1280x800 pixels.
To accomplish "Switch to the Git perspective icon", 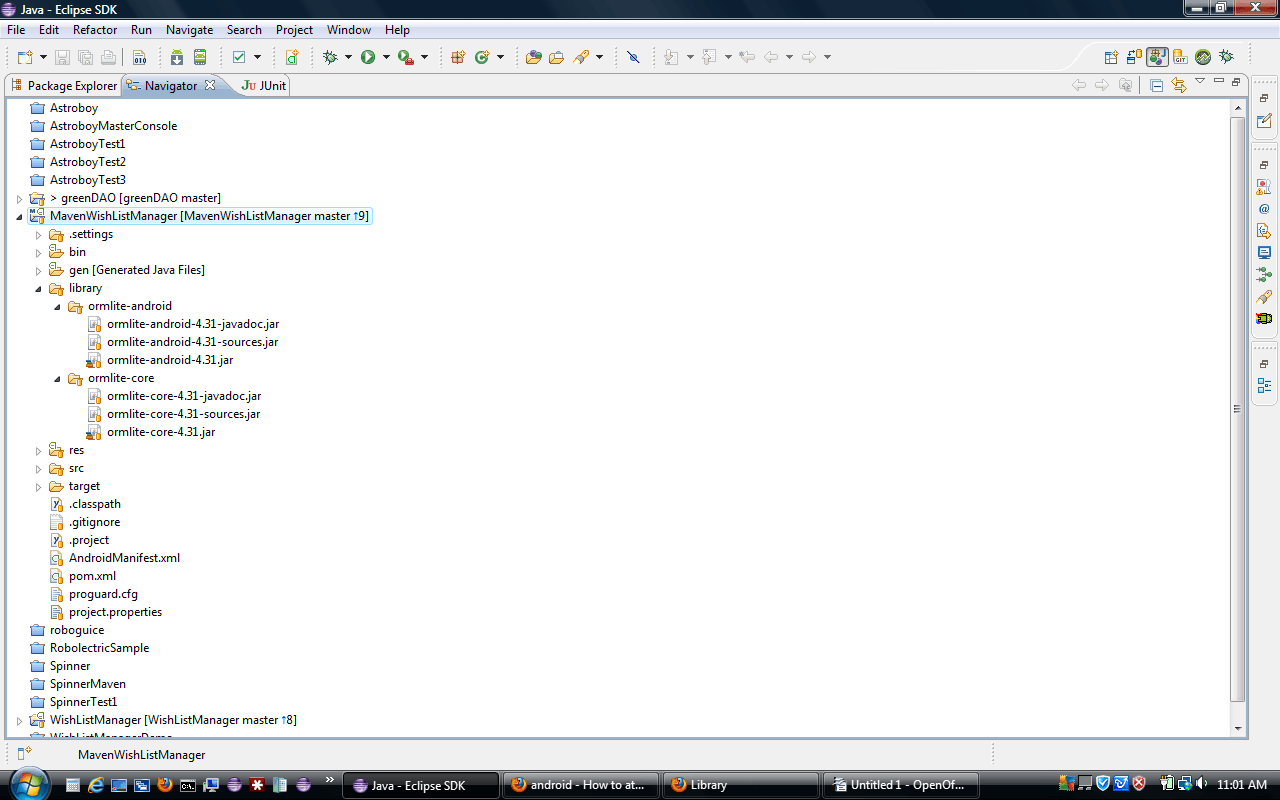I will 1180,57.
